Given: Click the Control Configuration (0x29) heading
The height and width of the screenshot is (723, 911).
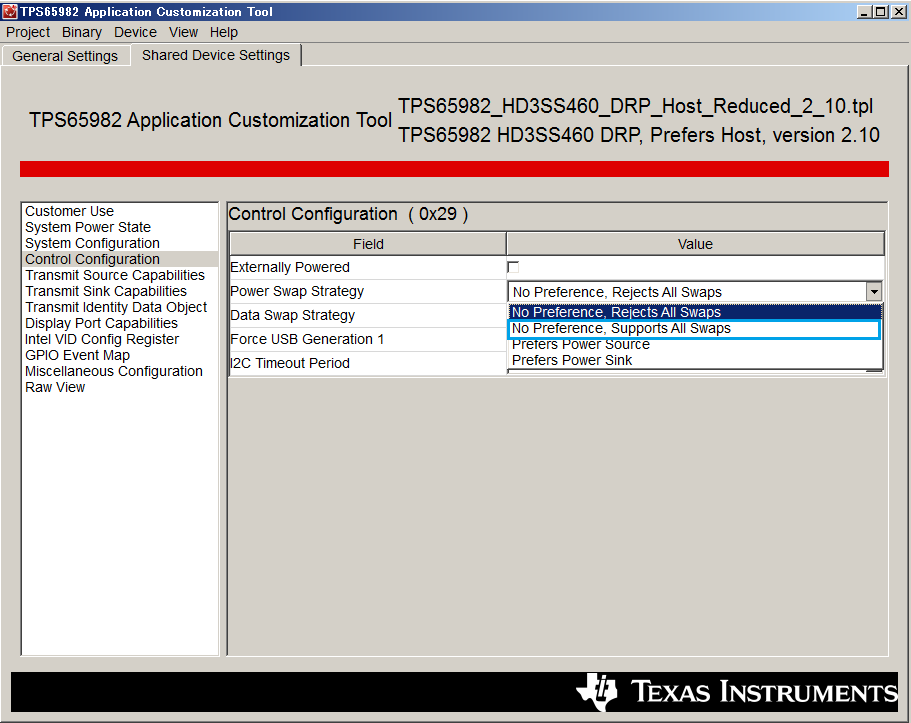Looking at the screenshot, I should (348, 214).
